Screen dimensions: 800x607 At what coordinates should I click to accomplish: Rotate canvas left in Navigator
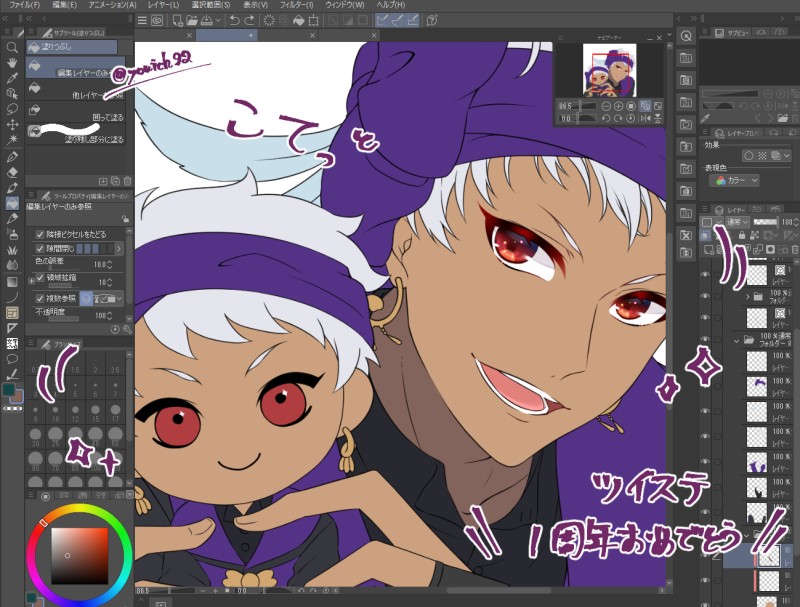(606, 118)
